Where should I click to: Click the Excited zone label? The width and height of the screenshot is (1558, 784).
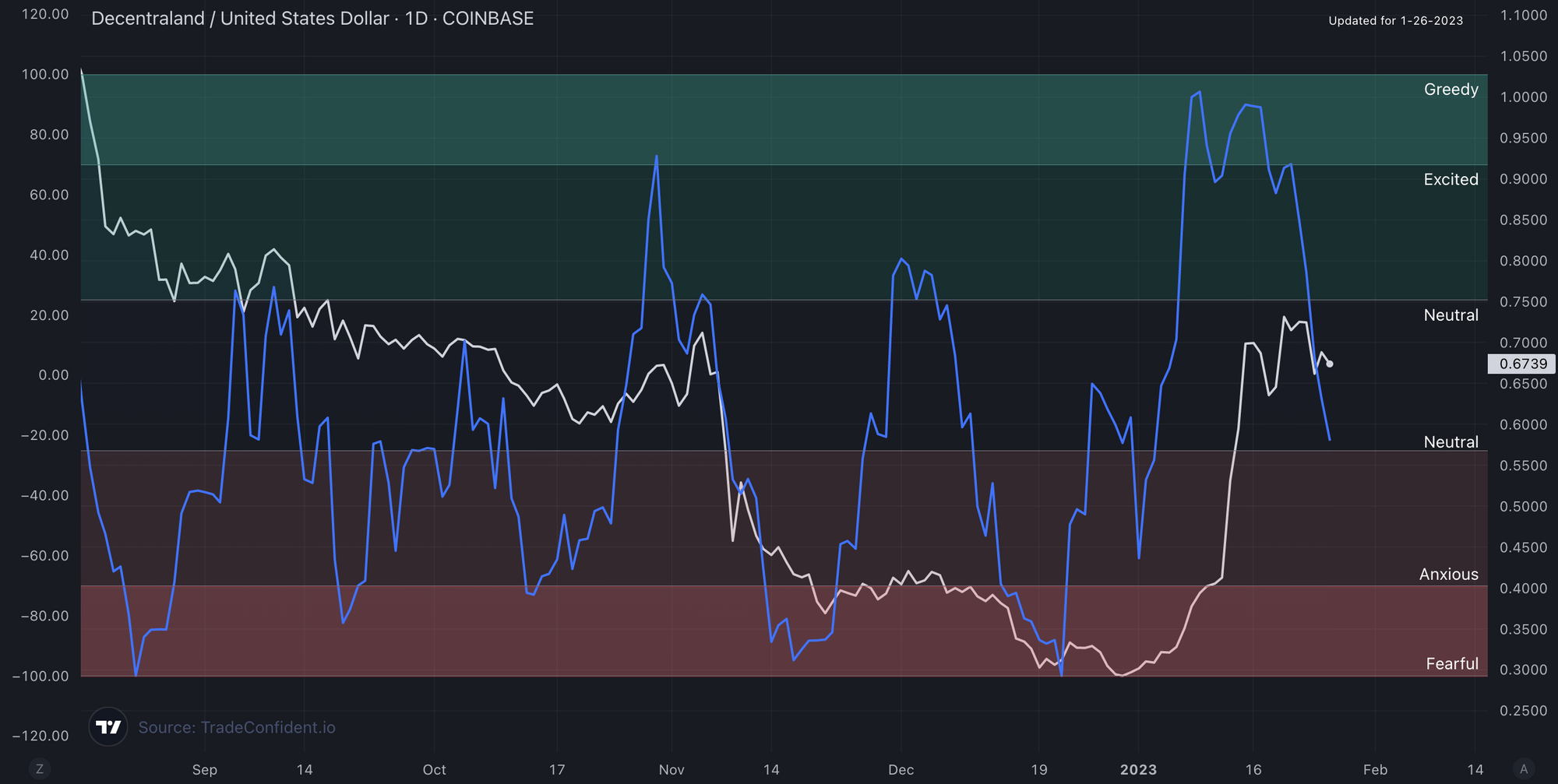click(1451, 179)
